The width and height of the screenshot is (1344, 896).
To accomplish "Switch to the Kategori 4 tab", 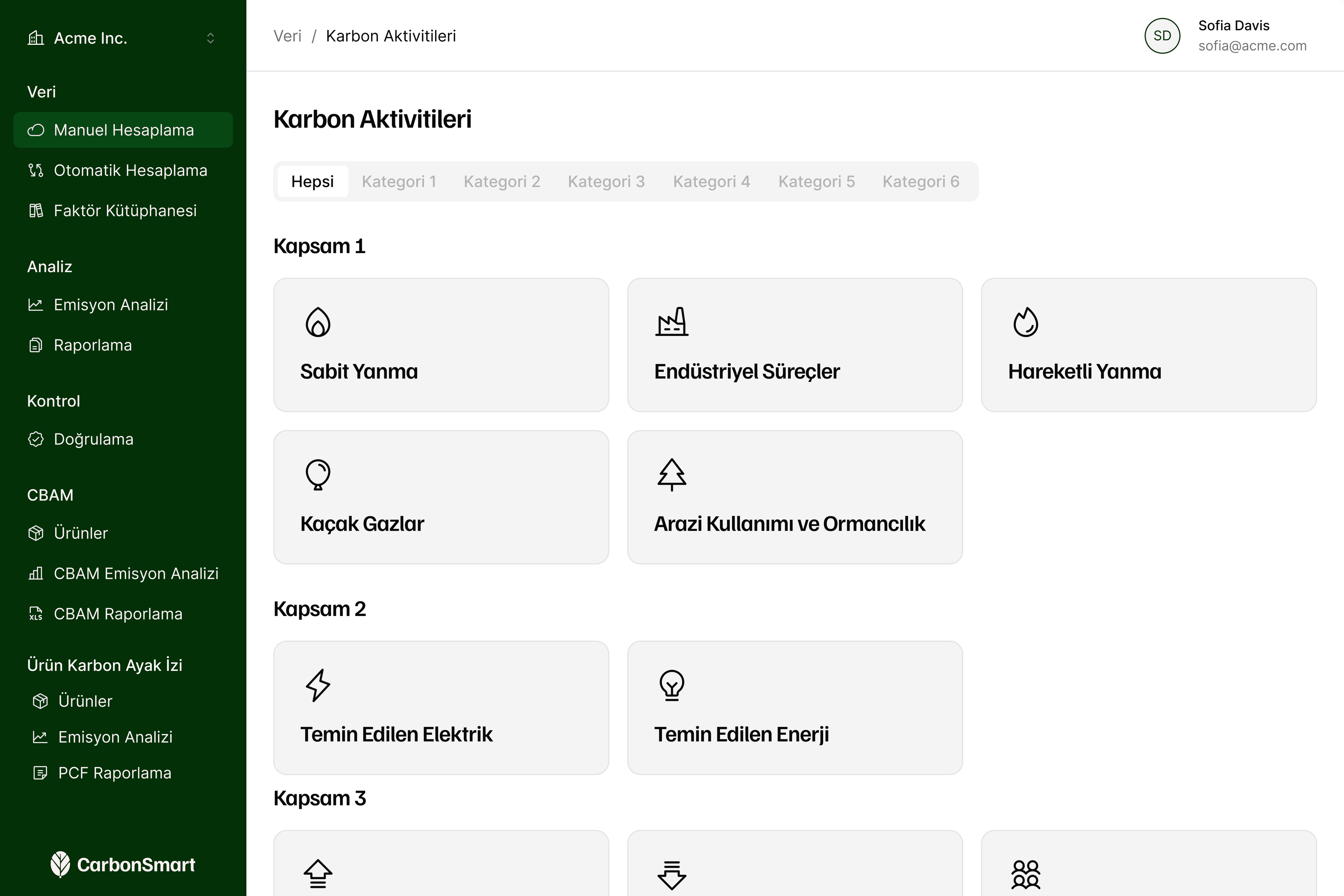I will tap(712, 182).
